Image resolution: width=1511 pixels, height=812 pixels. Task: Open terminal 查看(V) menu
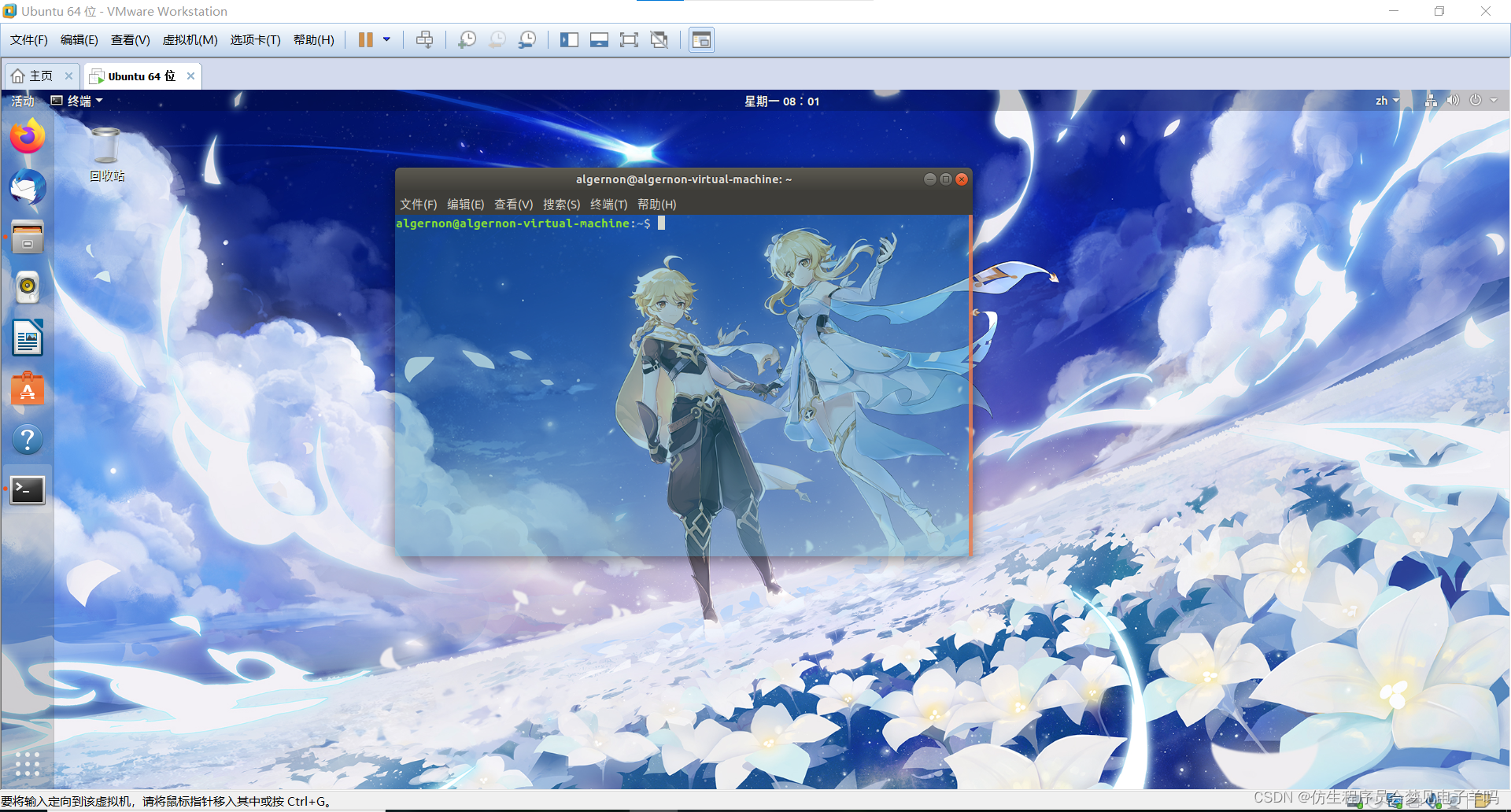513,205
